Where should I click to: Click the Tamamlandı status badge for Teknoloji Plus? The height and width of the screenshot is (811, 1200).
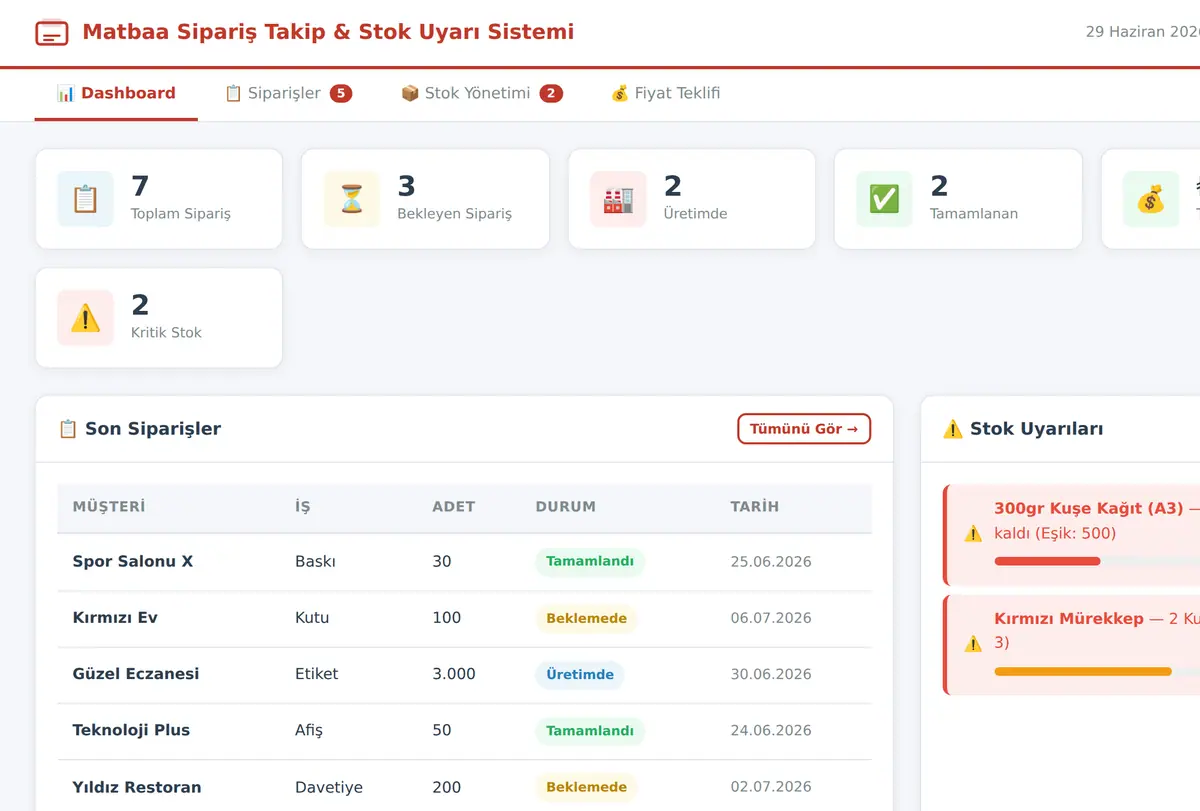pos(590,730)
